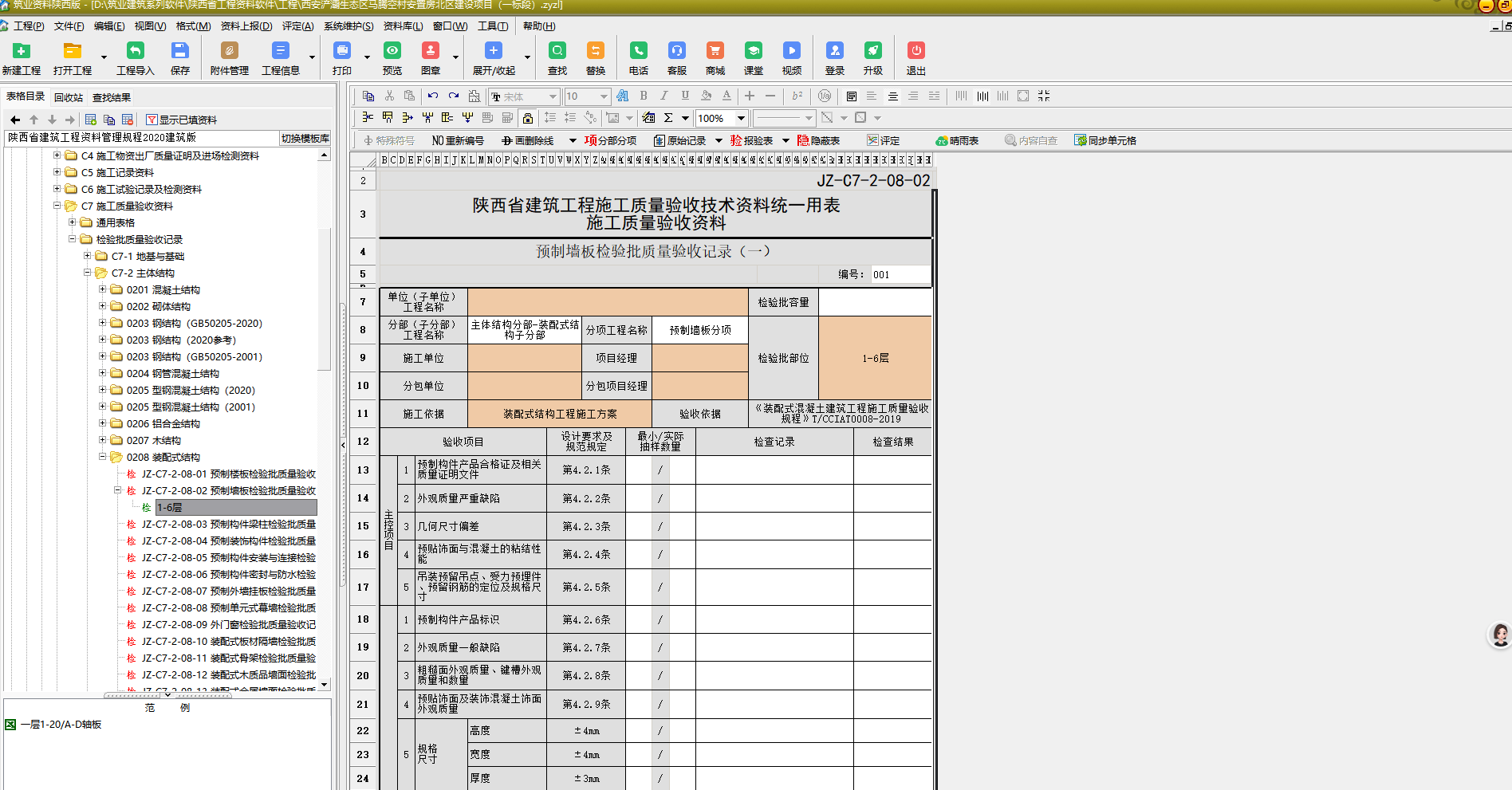Click the redo arrow in editor toolbar
This screenshot has width=1512, height=790.
coord(453,96)
